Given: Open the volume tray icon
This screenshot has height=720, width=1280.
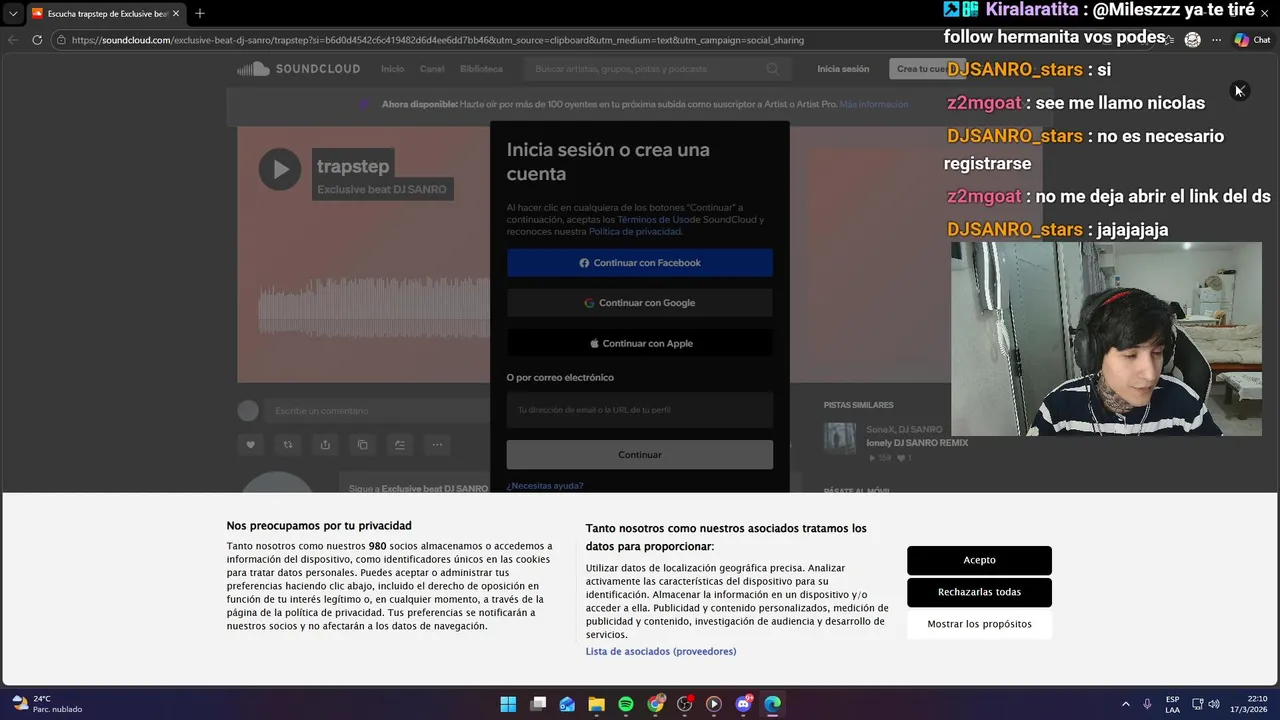Looking at the screenshot, I should point(1214,704).
